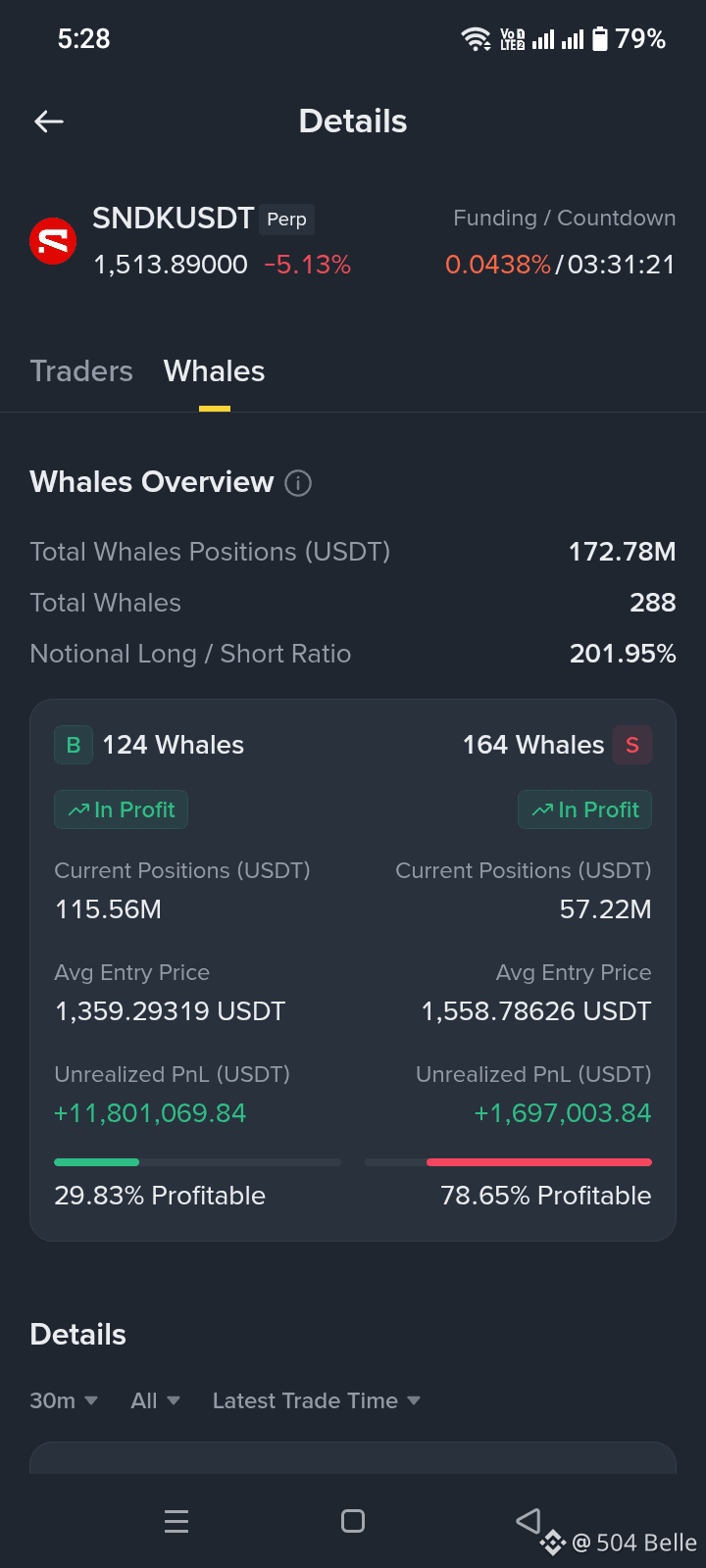Select the Whales tab
Viewport: 706px width, 1568px height.
(x=215, y=371)
